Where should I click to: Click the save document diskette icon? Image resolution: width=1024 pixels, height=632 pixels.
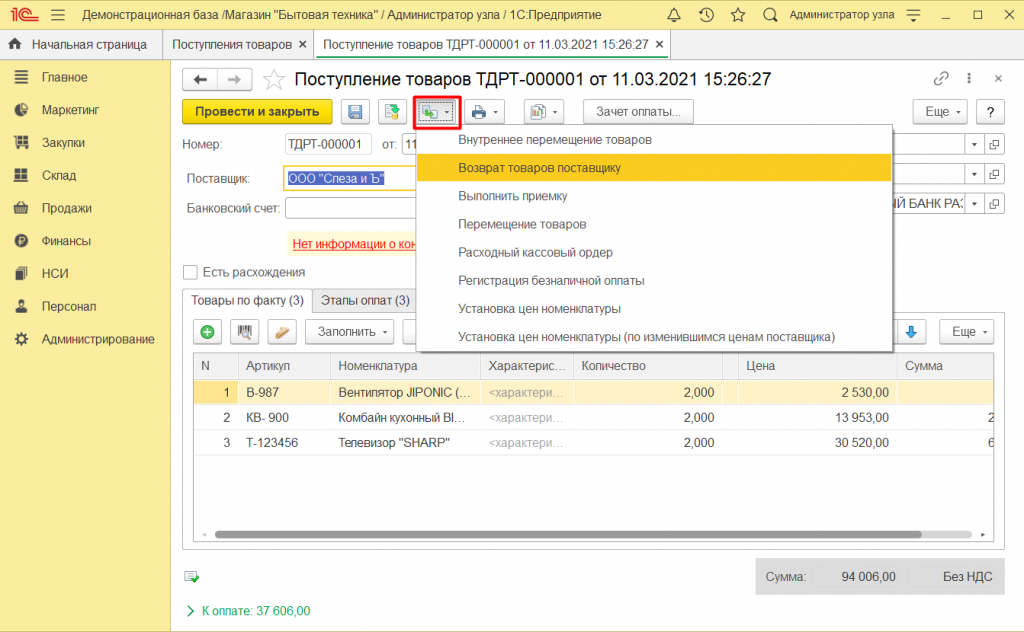coord(356,112)
